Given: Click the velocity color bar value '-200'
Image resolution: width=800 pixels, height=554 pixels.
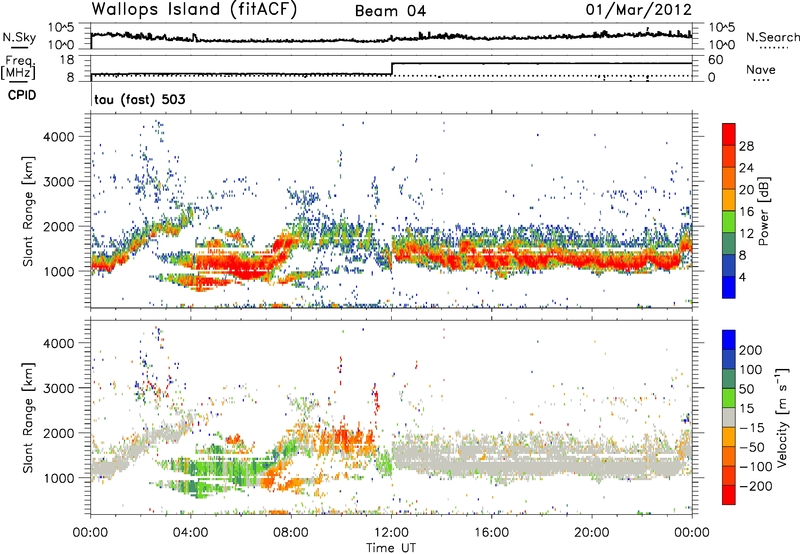Looking at the screenshot, I should coord(755,486).
